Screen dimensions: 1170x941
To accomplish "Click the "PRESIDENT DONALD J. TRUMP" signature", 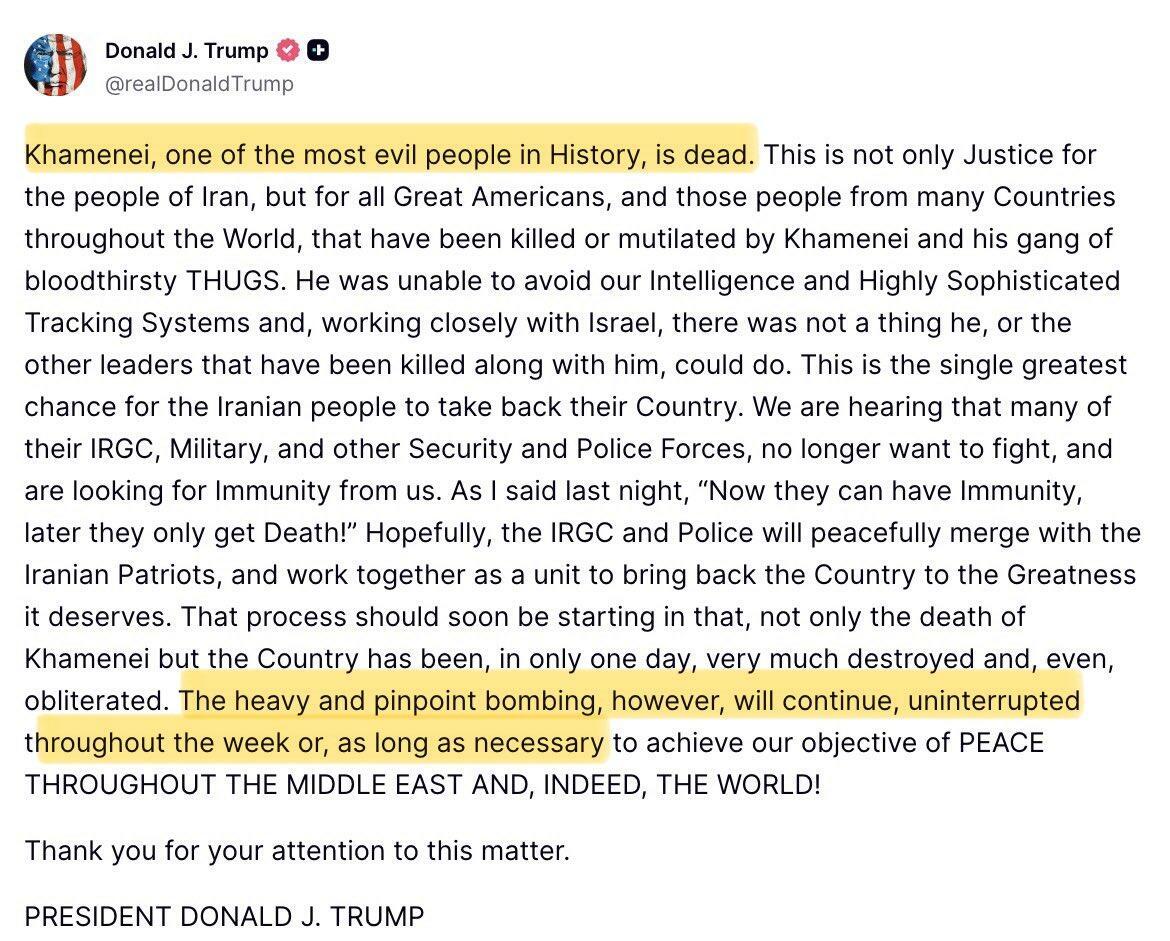I will (x=225, y=916).
